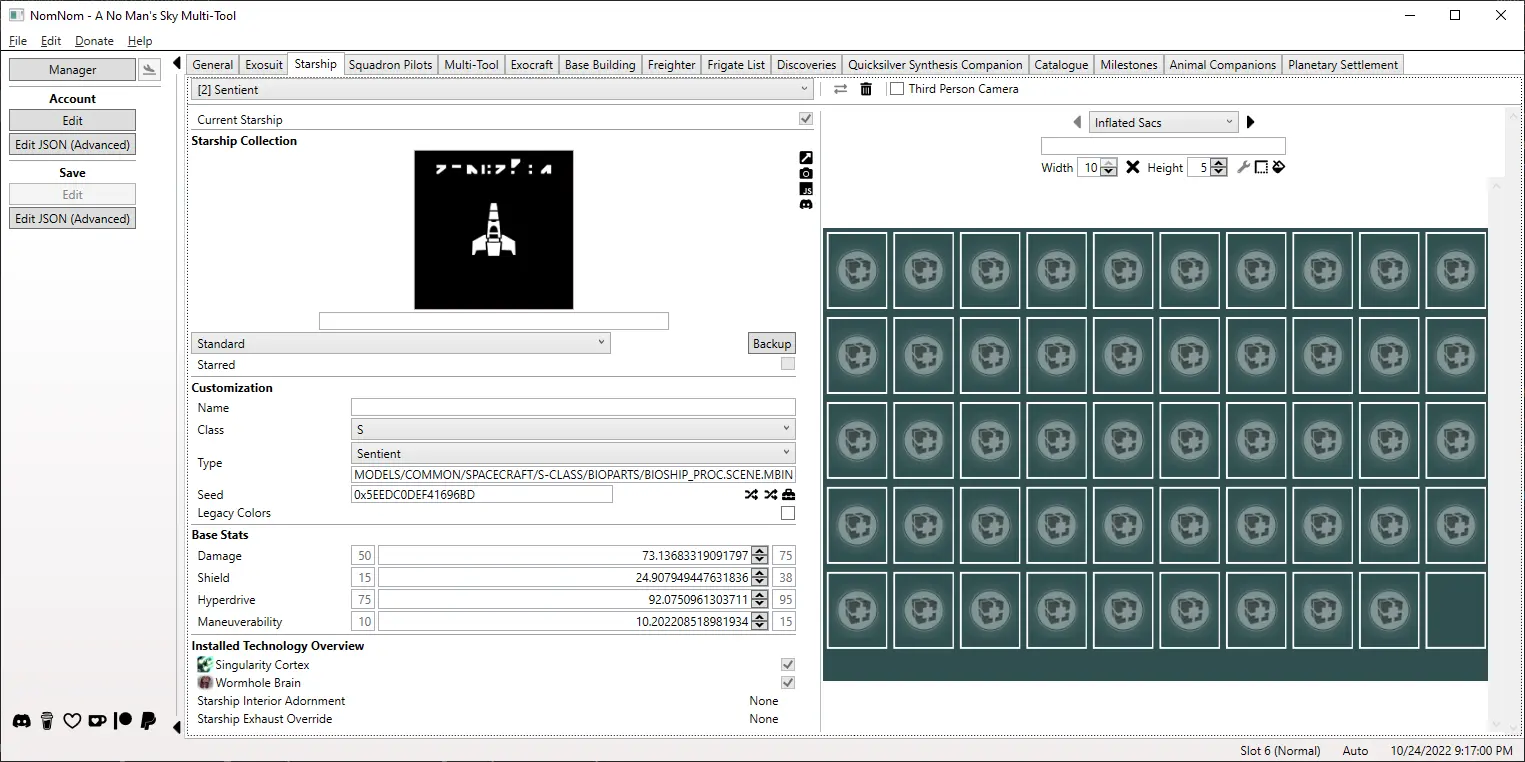Open the Class dropdown showing S
This screenshot has height=762, width=1525.
573,429
